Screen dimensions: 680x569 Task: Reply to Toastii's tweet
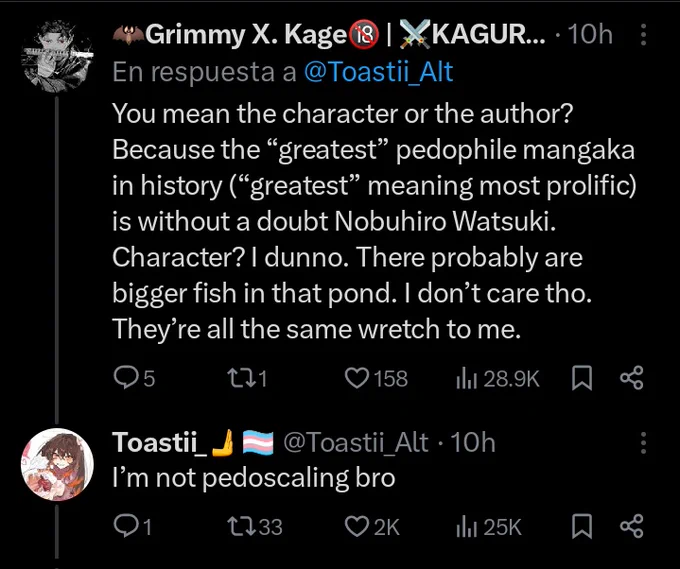coord(124,526)
